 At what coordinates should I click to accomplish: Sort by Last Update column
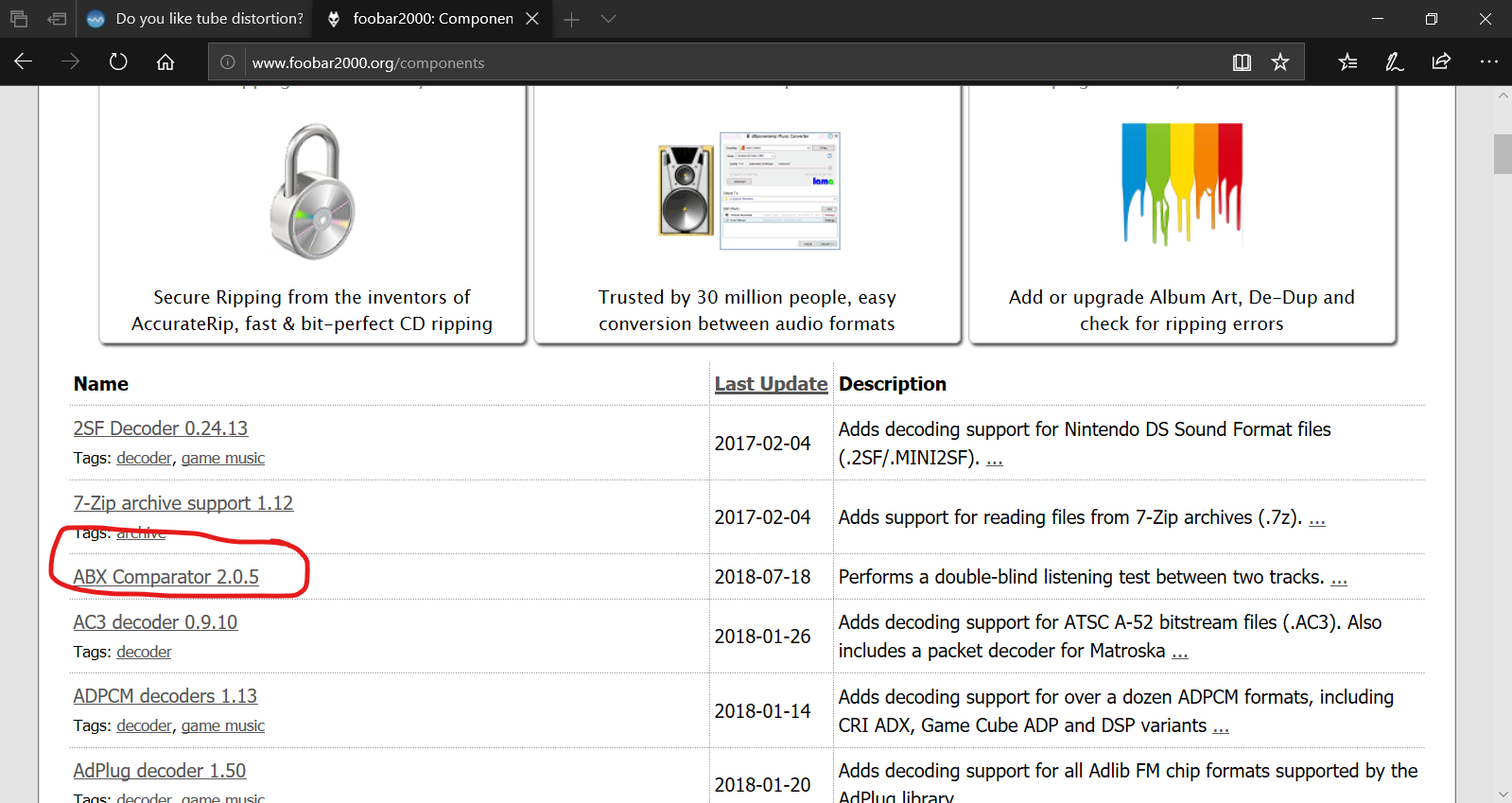point(771,384)
